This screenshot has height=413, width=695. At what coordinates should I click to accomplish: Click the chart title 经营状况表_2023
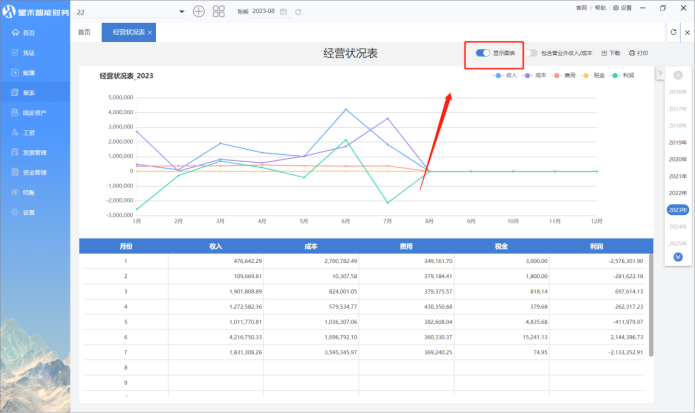126,76
